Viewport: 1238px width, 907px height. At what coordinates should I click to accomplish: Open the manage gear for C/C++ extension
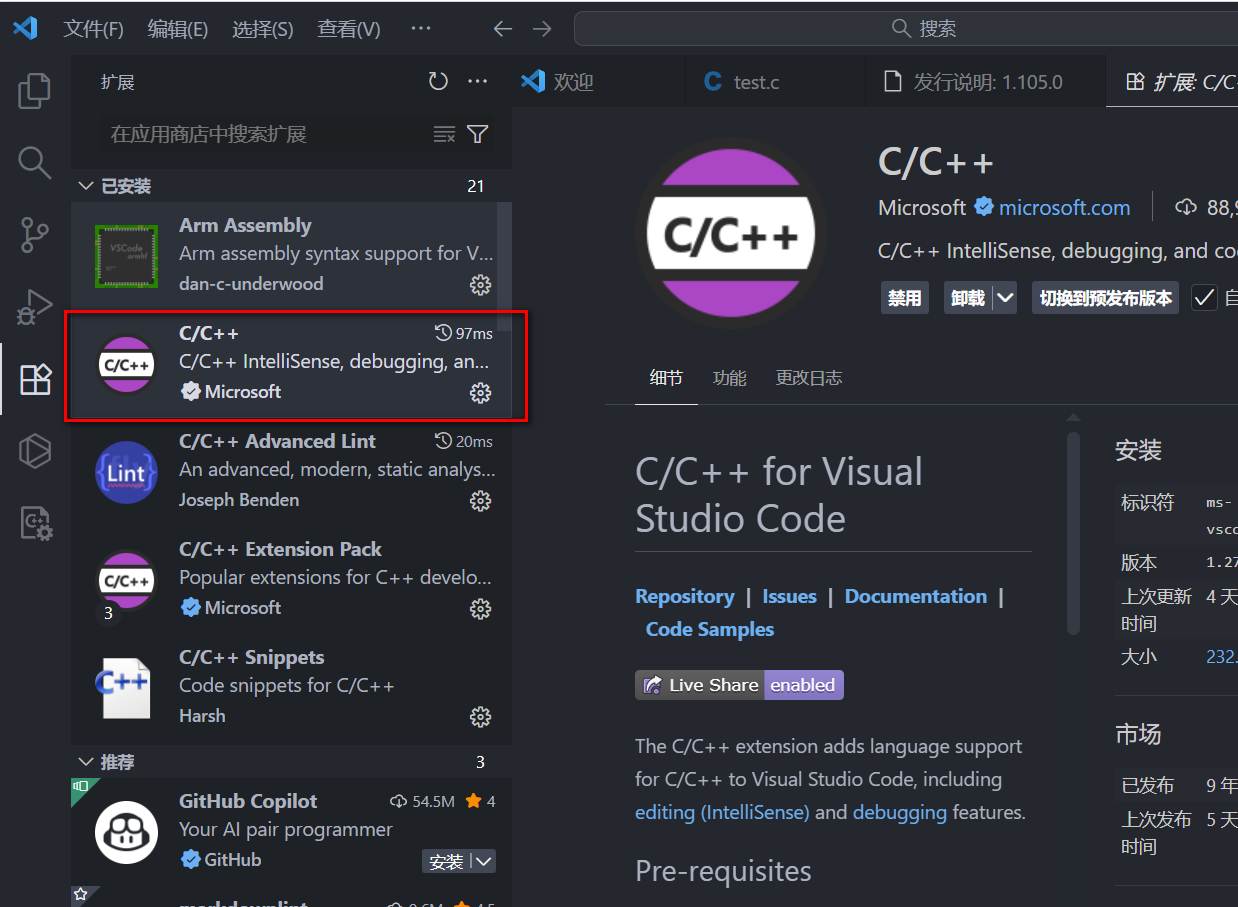pos(481,393)
